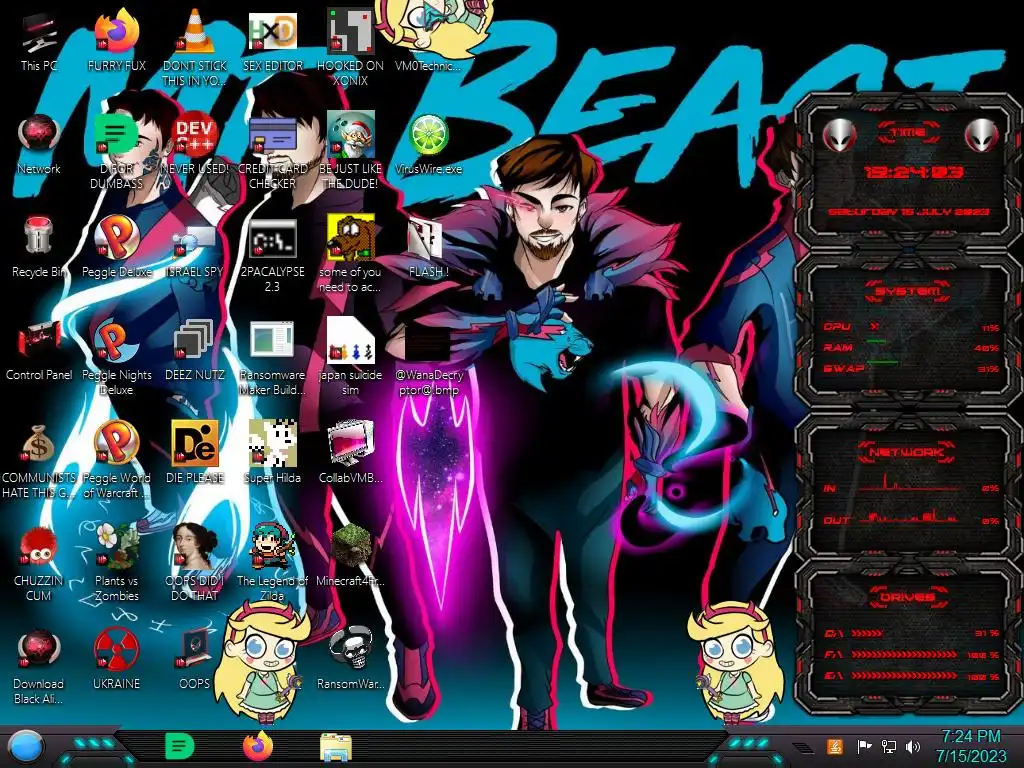The image size is (1024, 768).
Task: Open the volume speaker tray icon
Action: pyautogui.click(x=913, y=746)
